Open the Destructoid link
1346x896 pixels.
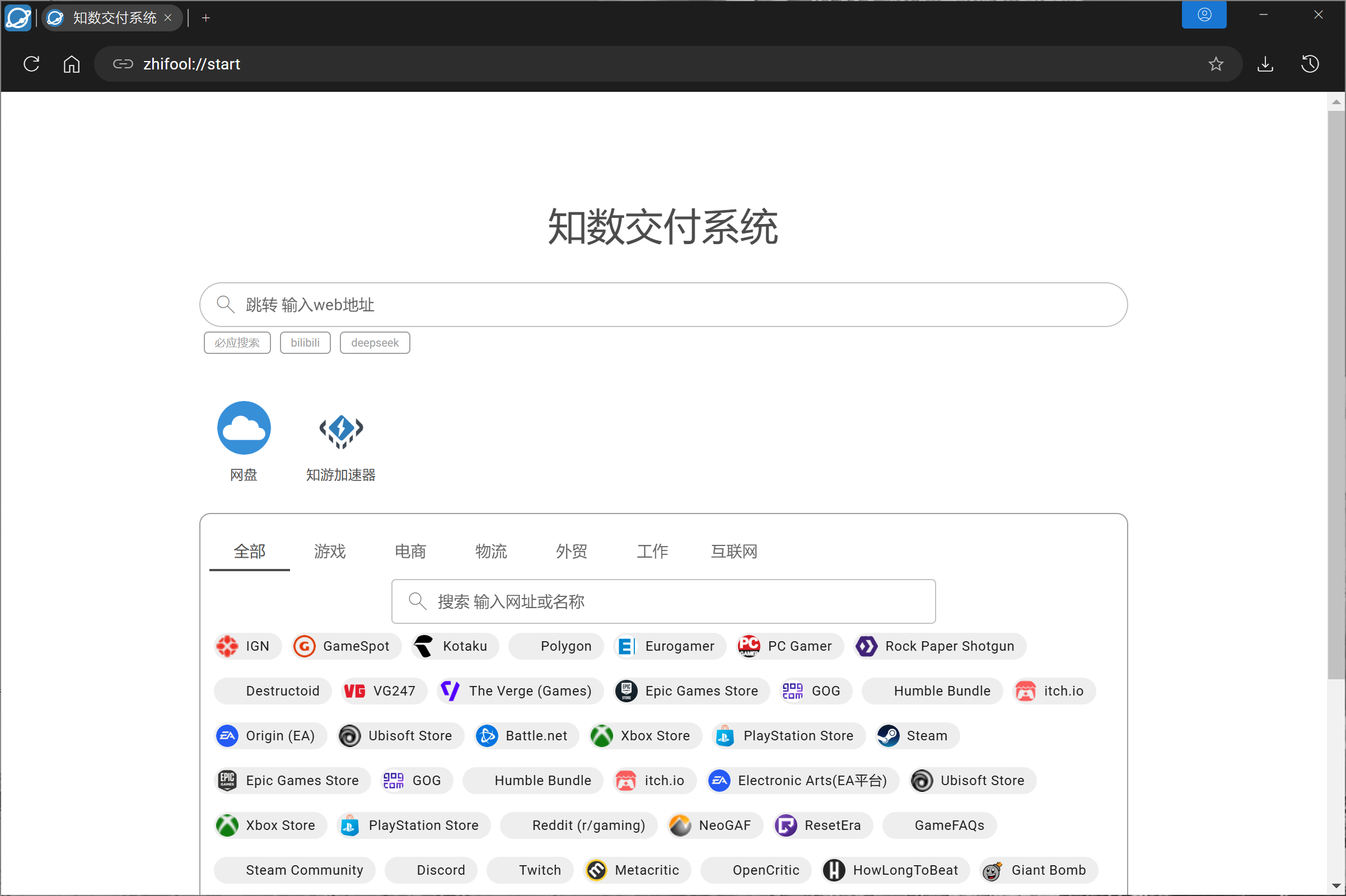[273, 691]
